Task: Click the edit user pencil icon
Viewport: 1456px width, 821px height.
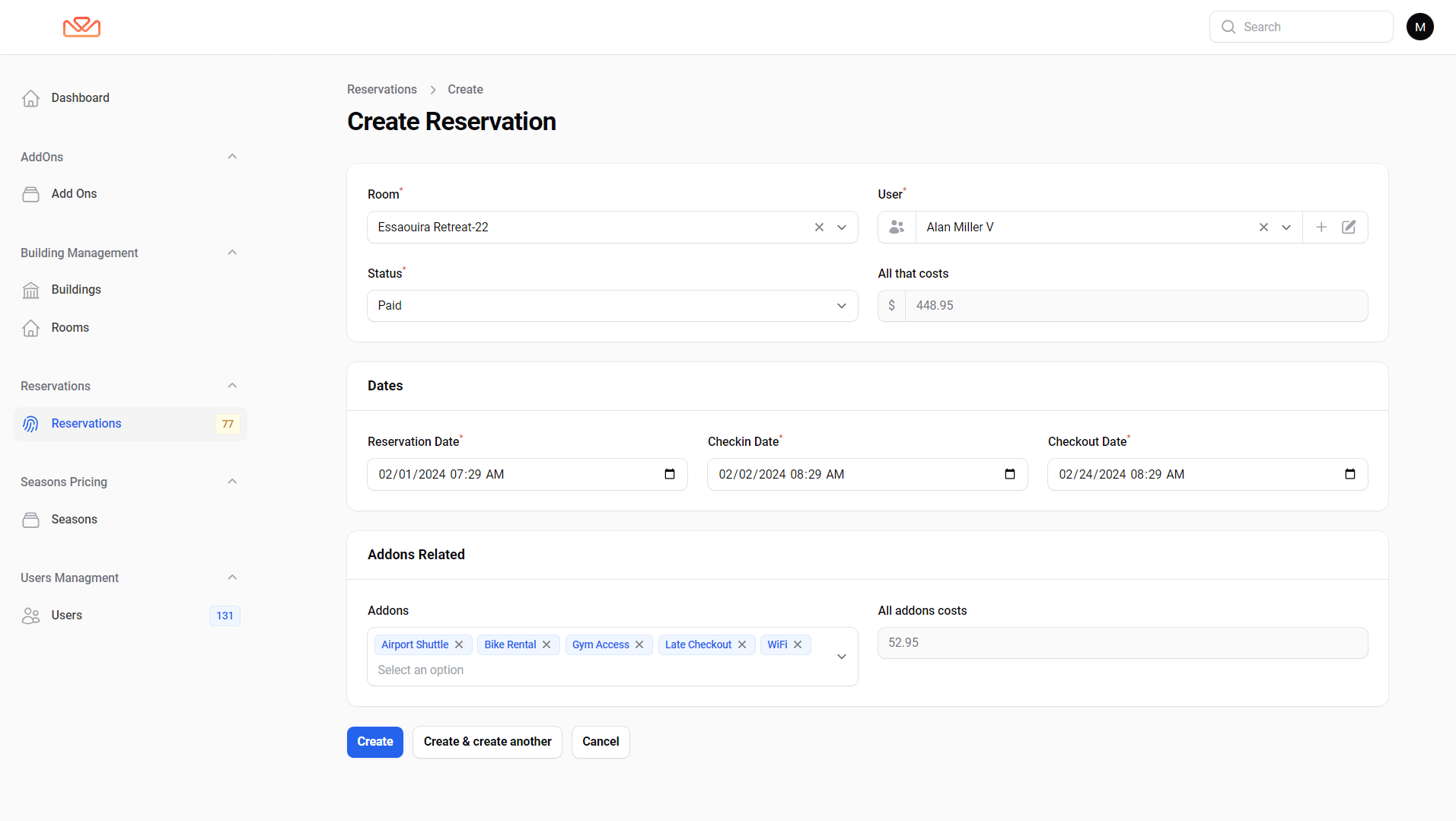Action: (x=1349, y=228)
